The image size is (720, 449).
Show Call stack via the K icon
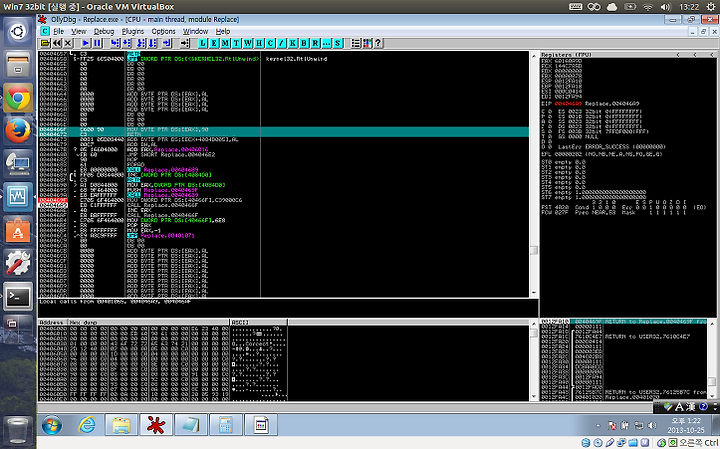coord(293,43)
